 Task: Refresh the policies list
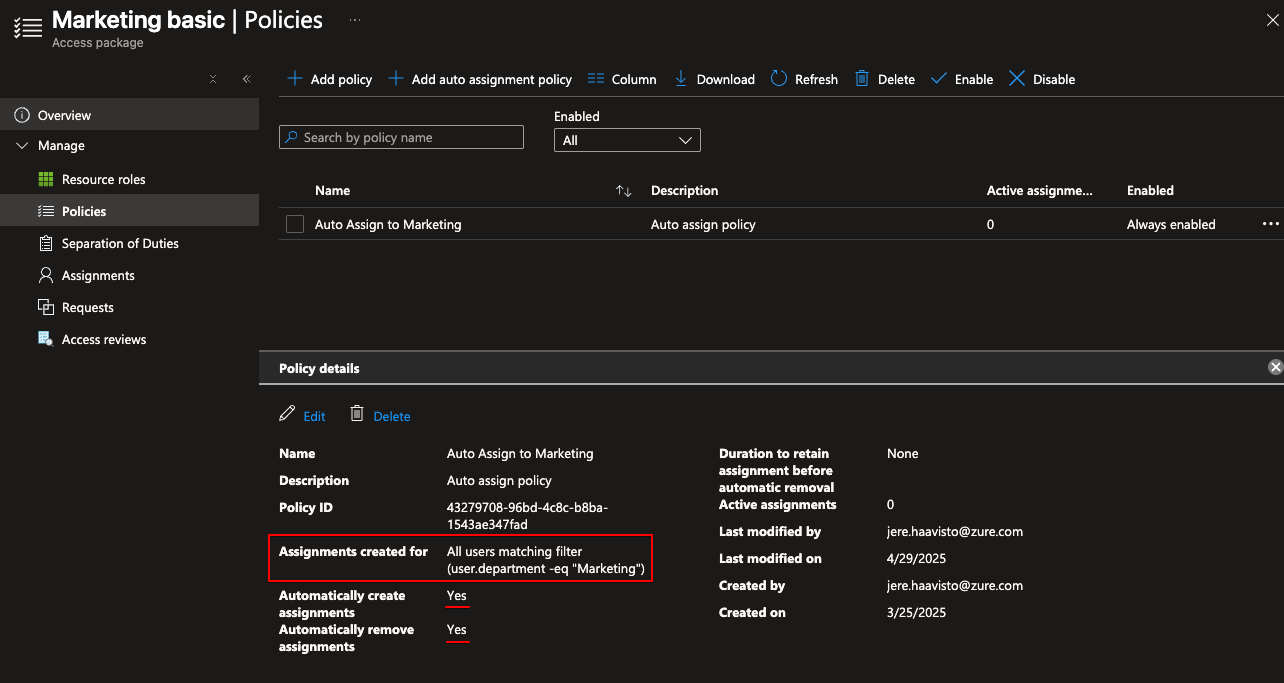pos(804,79)
